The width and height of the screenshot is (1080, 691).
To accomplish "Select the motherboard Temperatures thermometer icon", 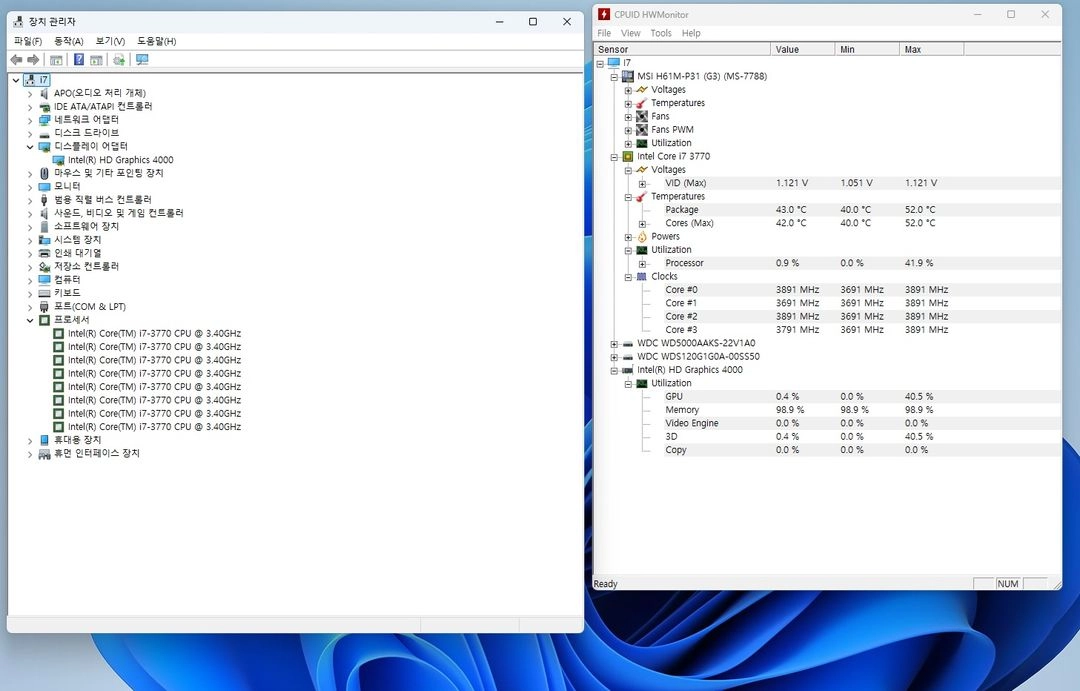I will [x=642, y=103].
